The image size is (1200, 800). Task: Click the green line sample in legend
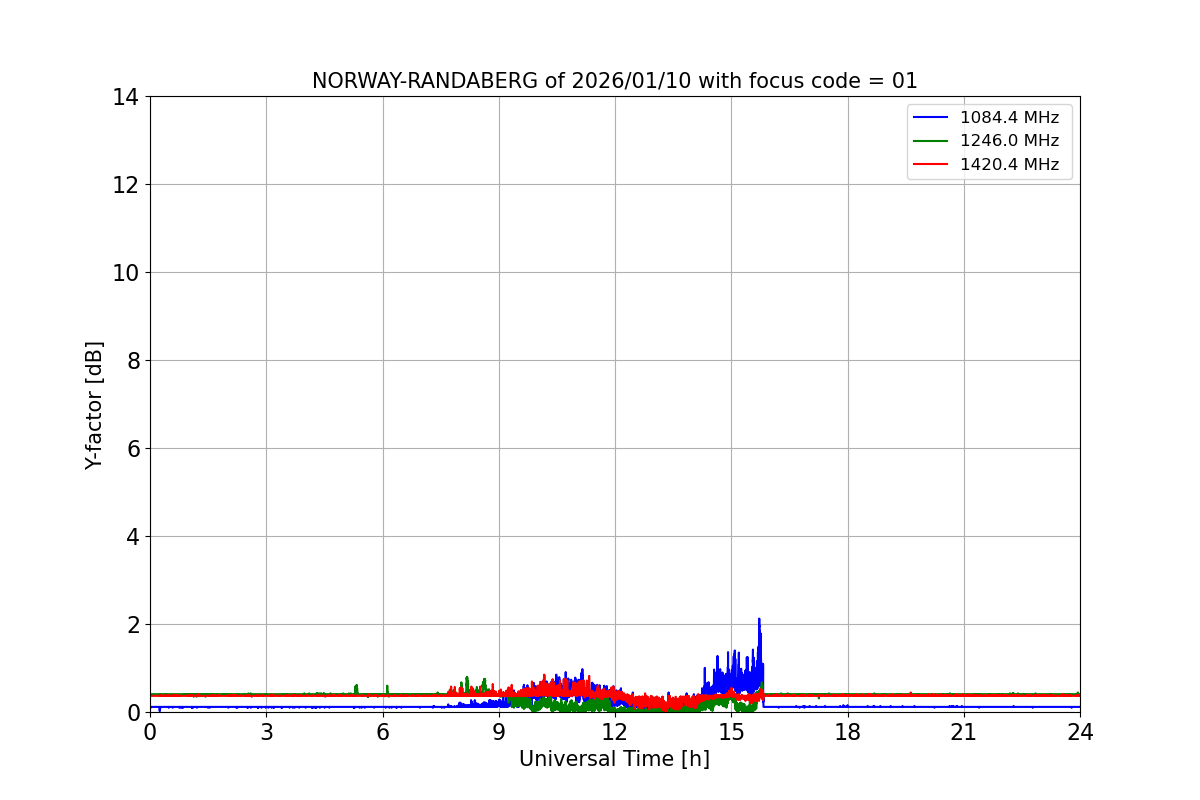tap(931, 141)
